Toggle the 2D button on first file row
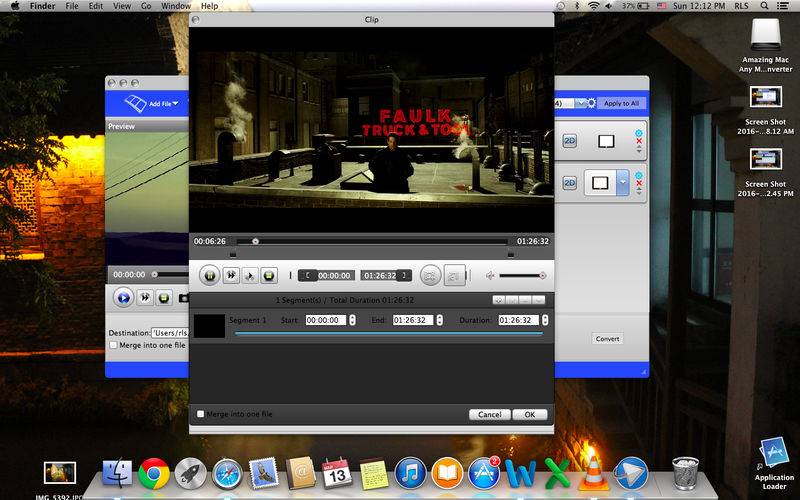This screenshot has width=800, height=500. click(x=569, y=141)
